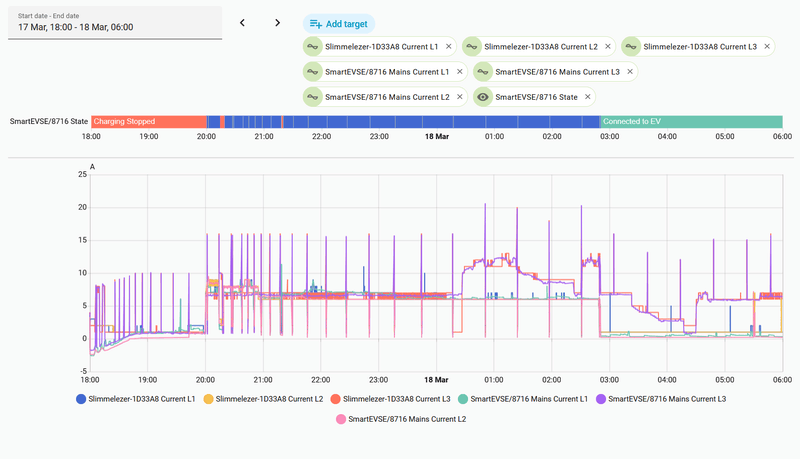Remove SmartEVSE/8716 Mains Current L1 chip
This screenshot has height=459, width=800.
coord(460,72)
